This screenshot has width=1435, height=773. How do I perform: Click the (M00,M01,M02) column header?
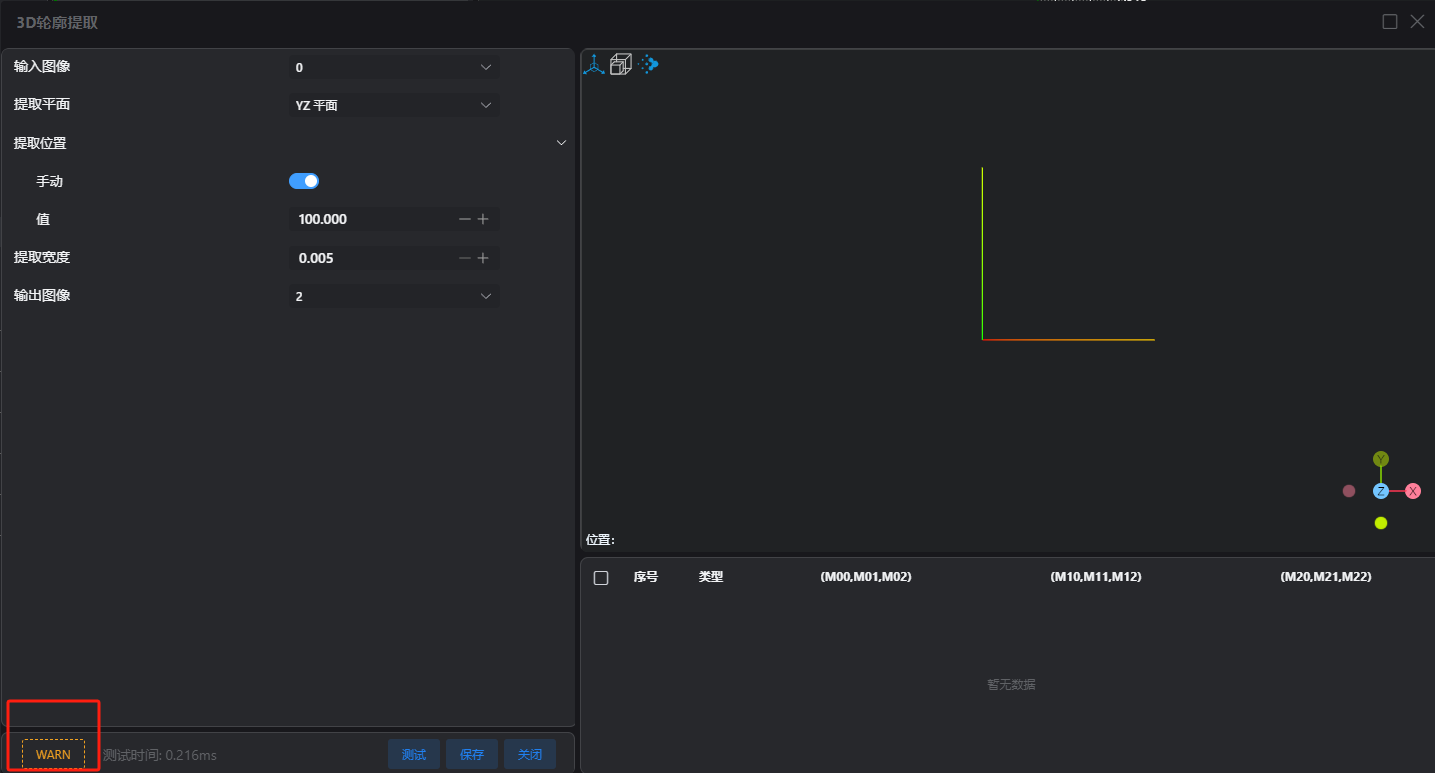[866, 577]
